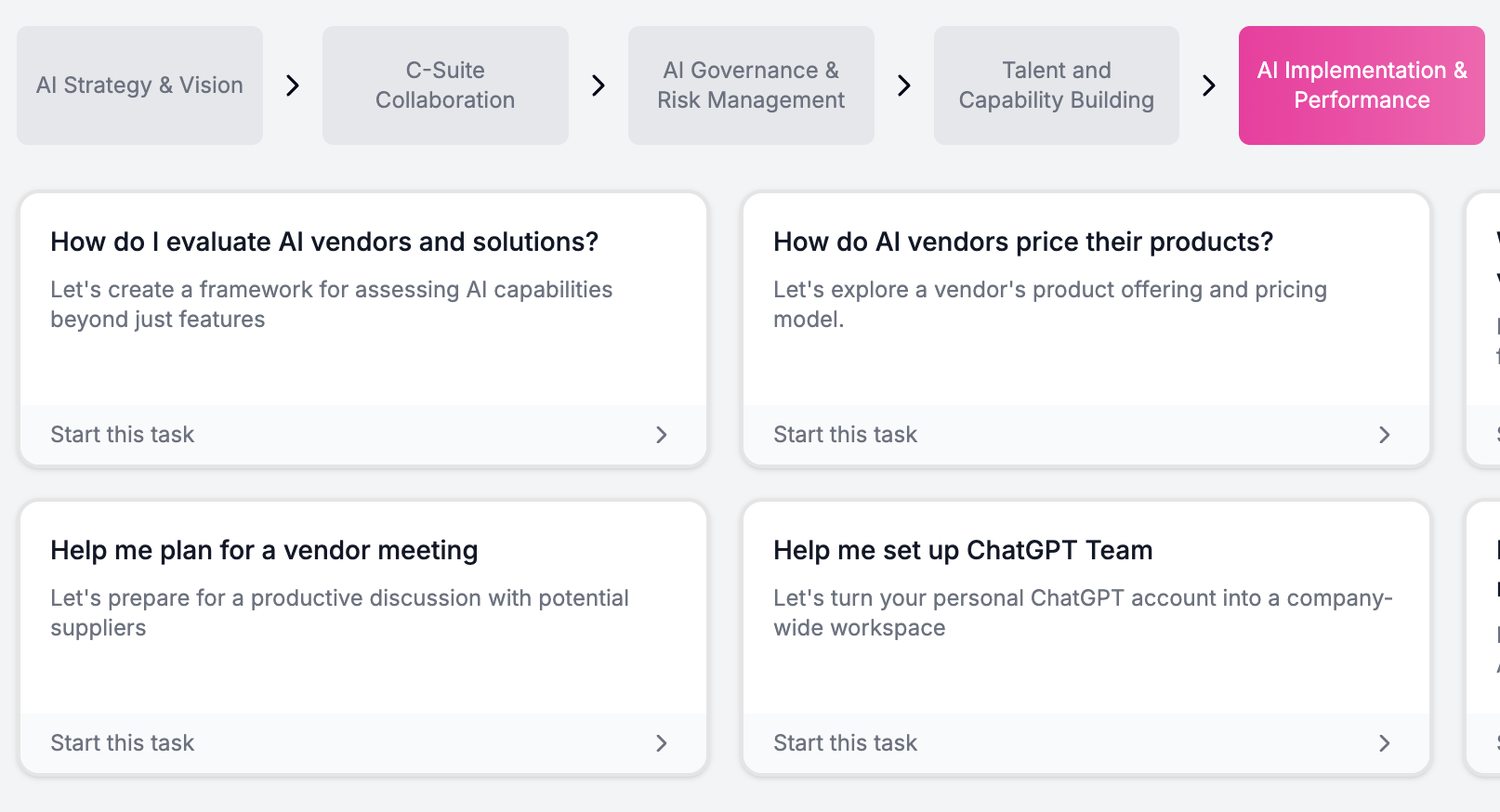The width and height of the screenshot is (1500, 812).
Task: Open the AI Governance & Risk Management stage
Action: [750, 85]
